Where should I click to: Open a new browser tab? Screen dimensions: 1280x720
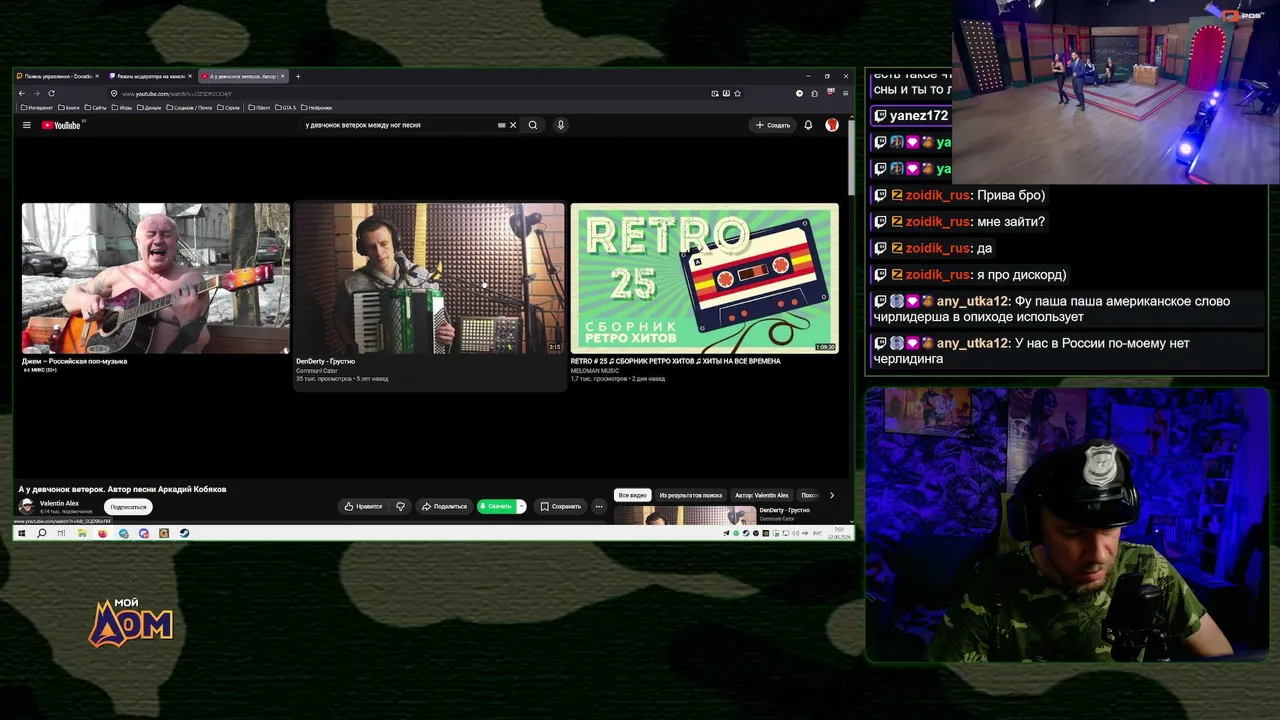pos(297,76)
